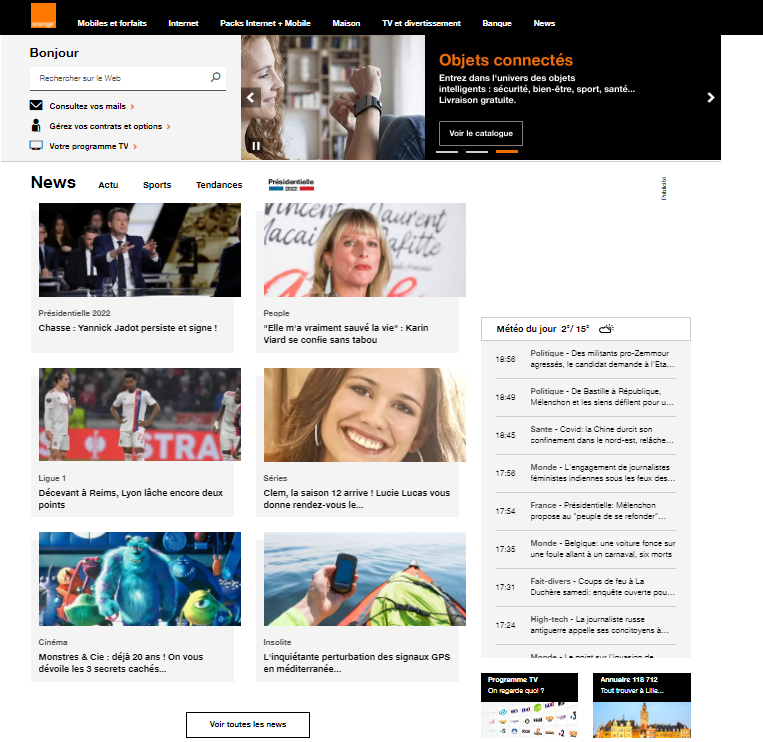
Task: Select the first carousel indicator bar
Action: [447, 152]
